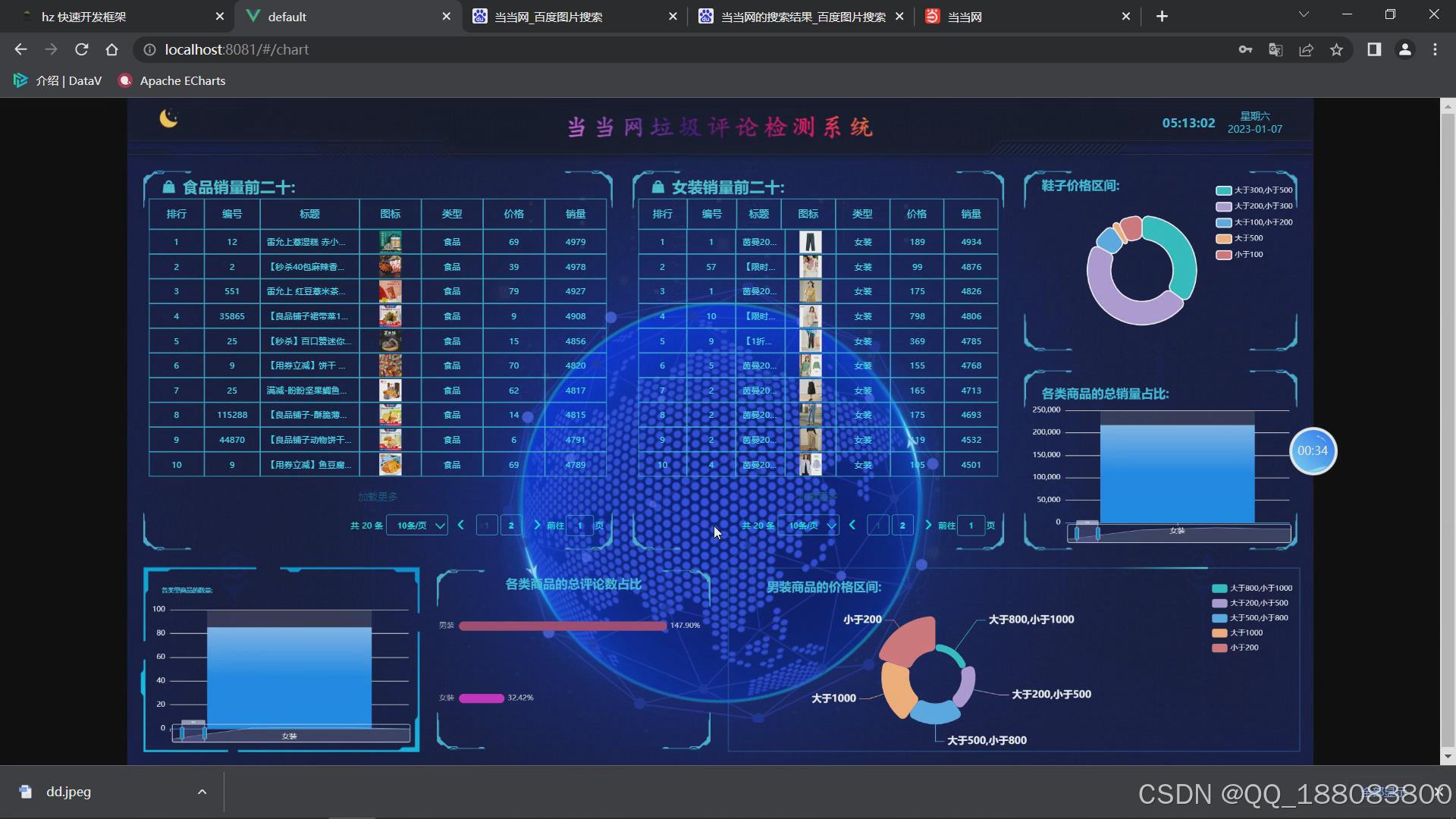Switch to the hz 快速开发框架 tab
The image size is (1456, 819).
pos(83,17)
